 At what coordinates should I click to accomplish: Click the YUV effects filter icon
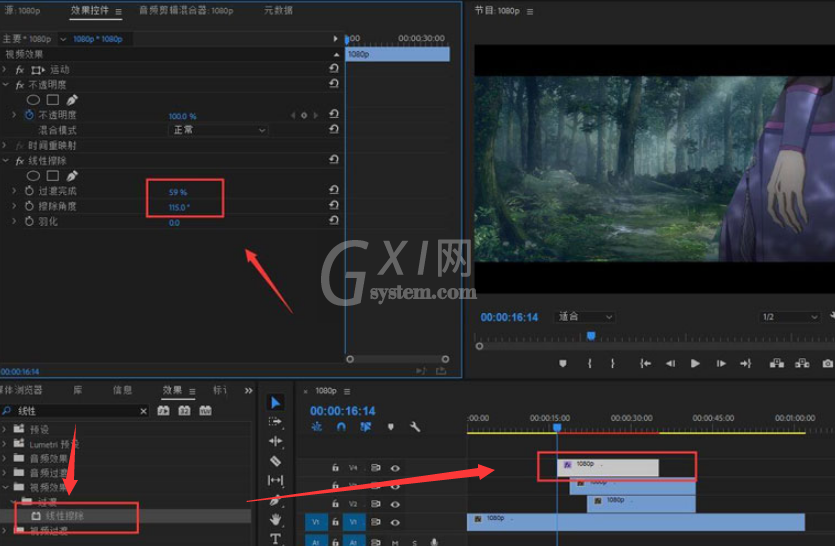205,410
